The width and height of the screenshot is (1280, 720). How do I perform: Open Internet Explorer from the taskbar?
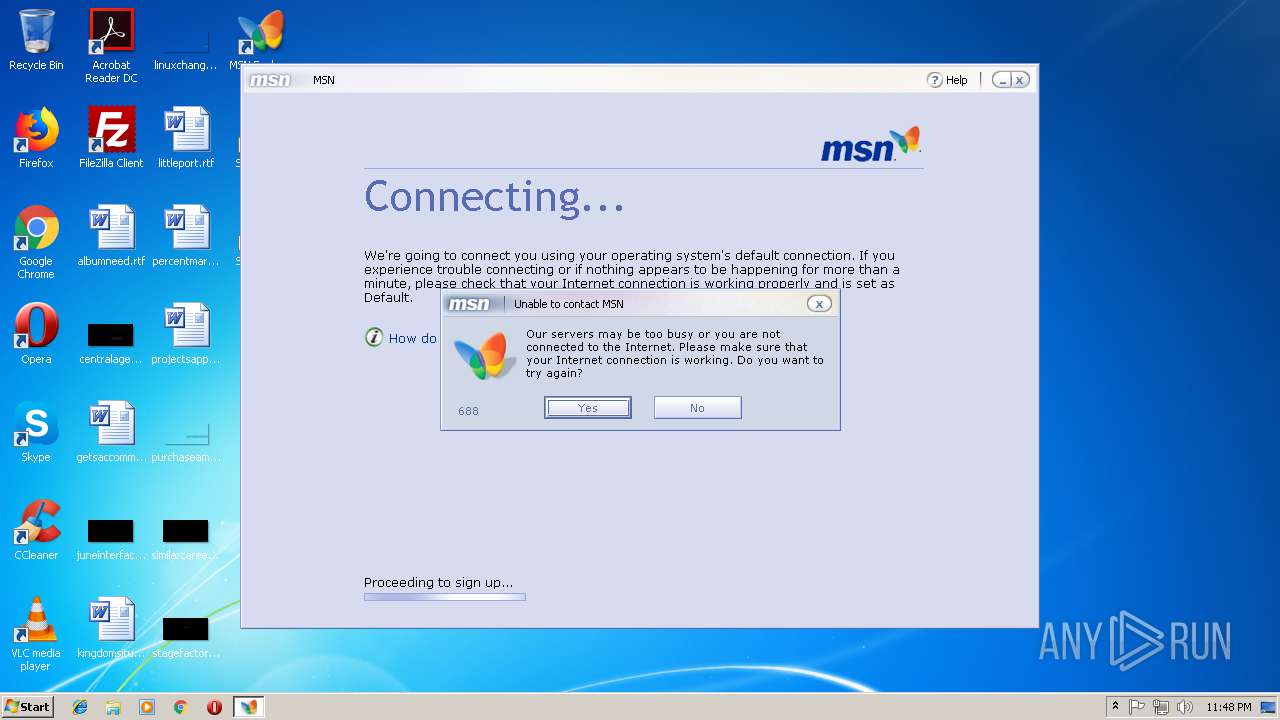coord(80,707)
